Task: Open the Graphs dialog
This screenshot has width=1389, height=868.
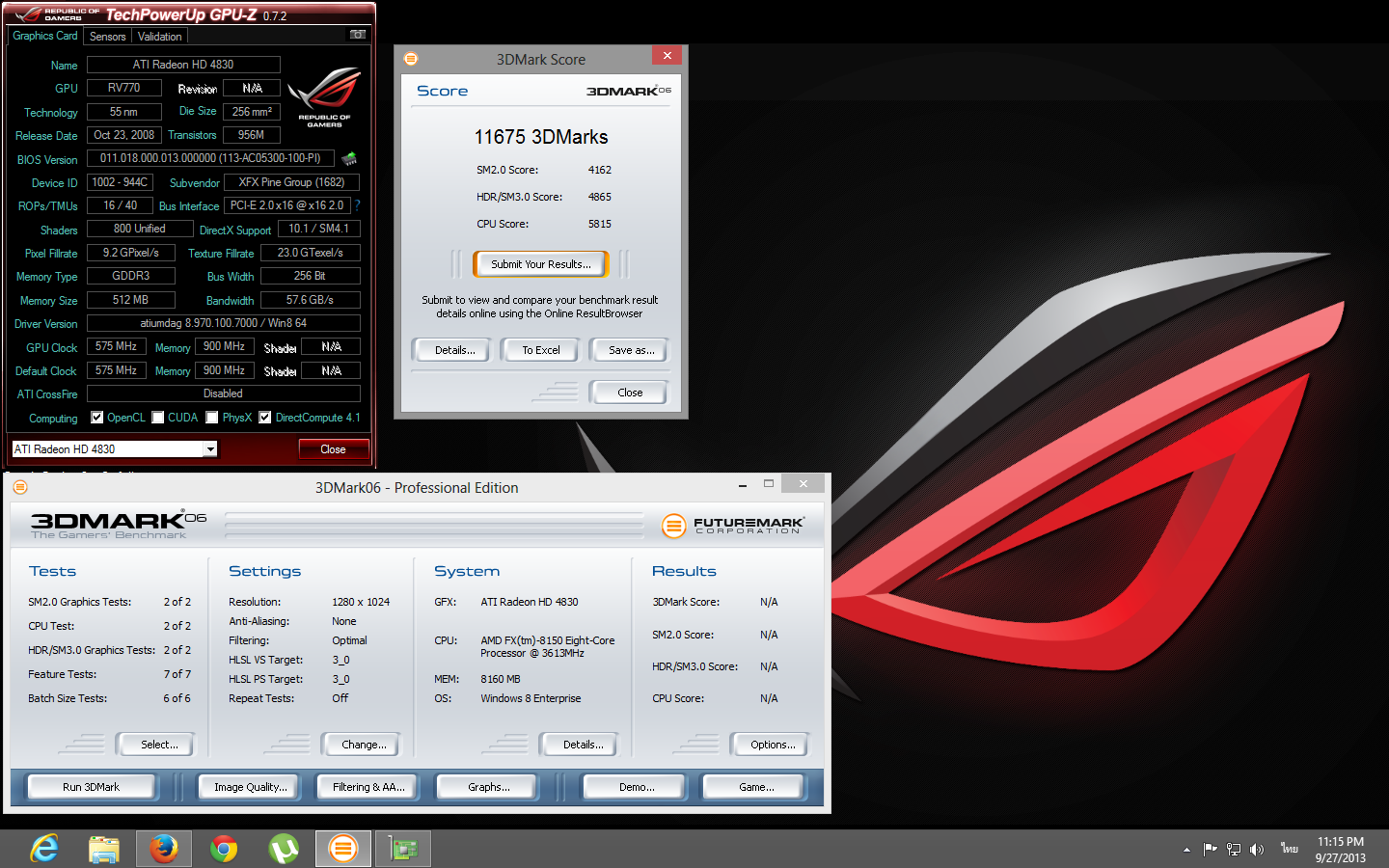Action: [489, 787]
